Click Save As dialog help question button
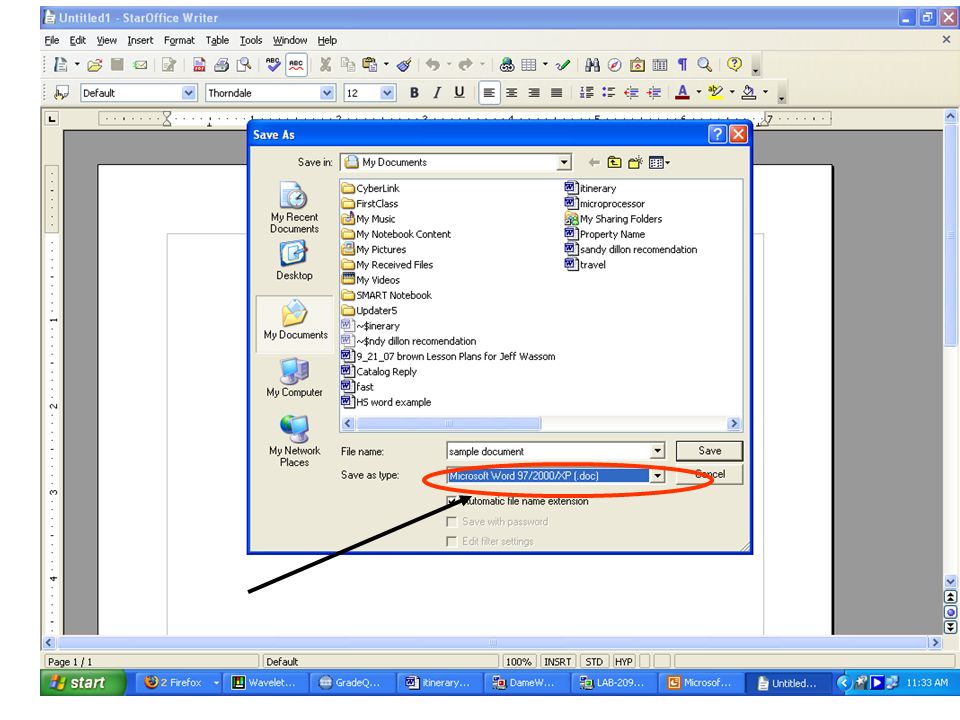Image resolution: width=960 pixels, height=720 pixels. pos(717,135)
